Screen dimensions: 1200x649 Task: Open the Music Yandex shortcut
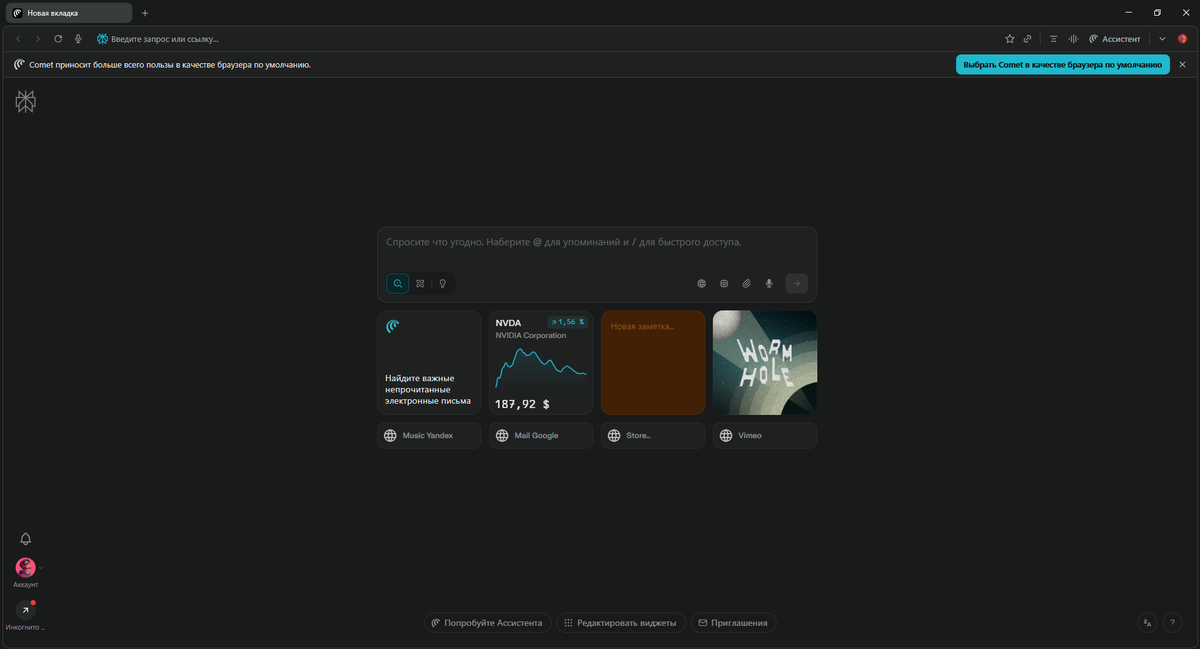tap(429, 436)
